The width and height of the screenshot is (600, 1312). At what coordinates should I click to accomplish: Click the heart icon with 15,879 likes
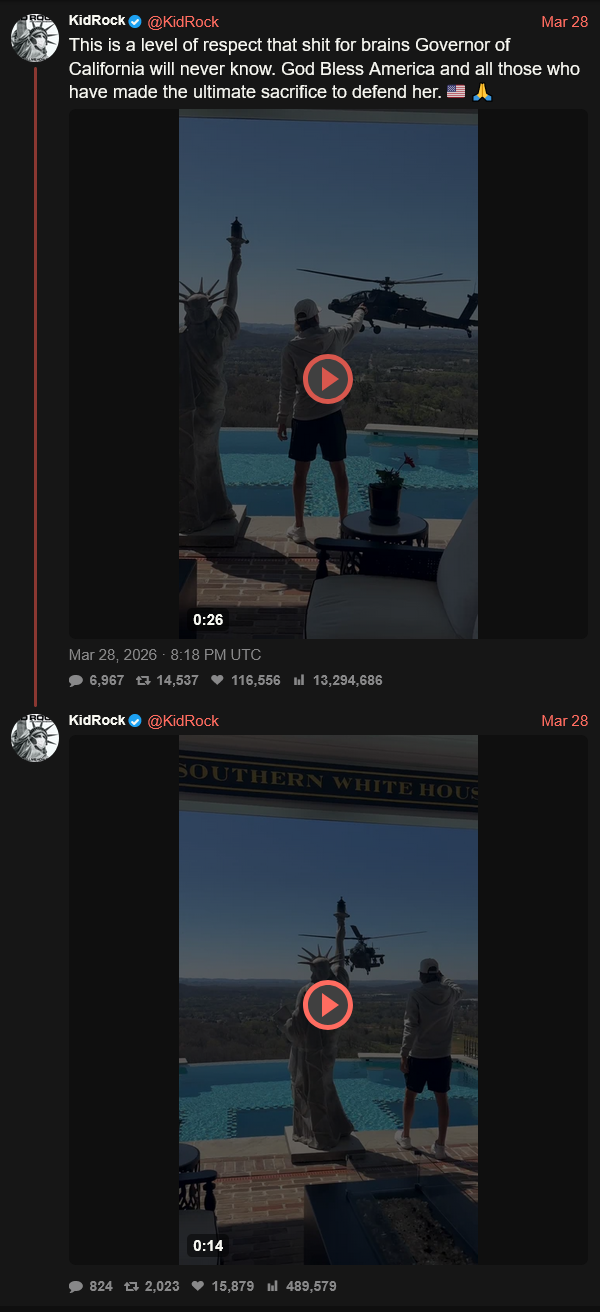[x=198, y=1286]
